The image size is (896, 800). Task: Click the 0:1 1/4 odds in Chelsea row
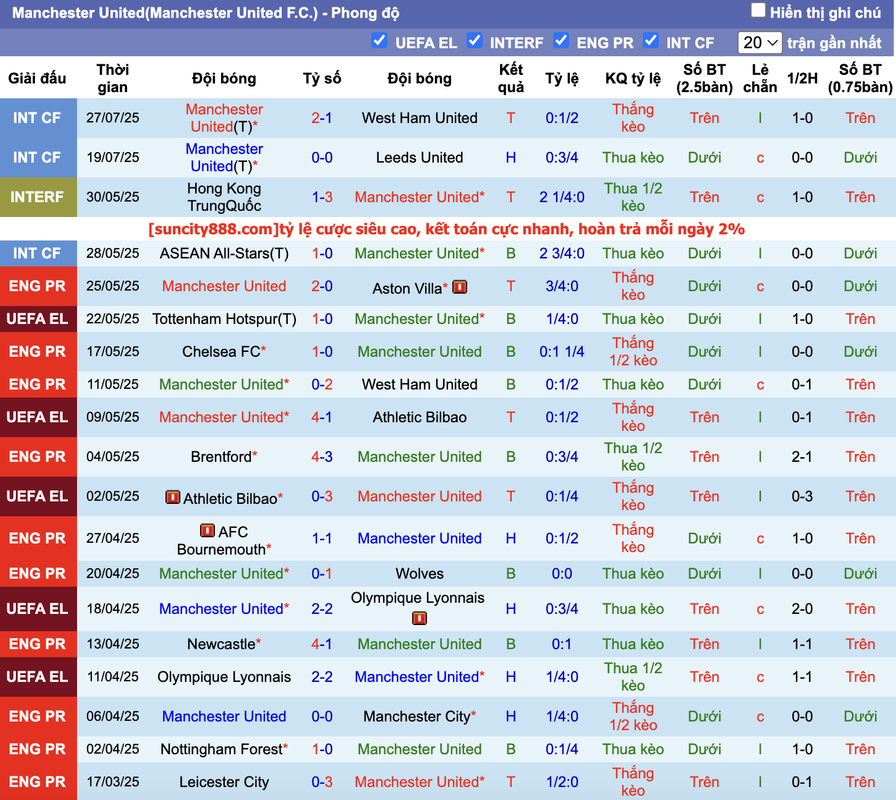pos(562,351)
